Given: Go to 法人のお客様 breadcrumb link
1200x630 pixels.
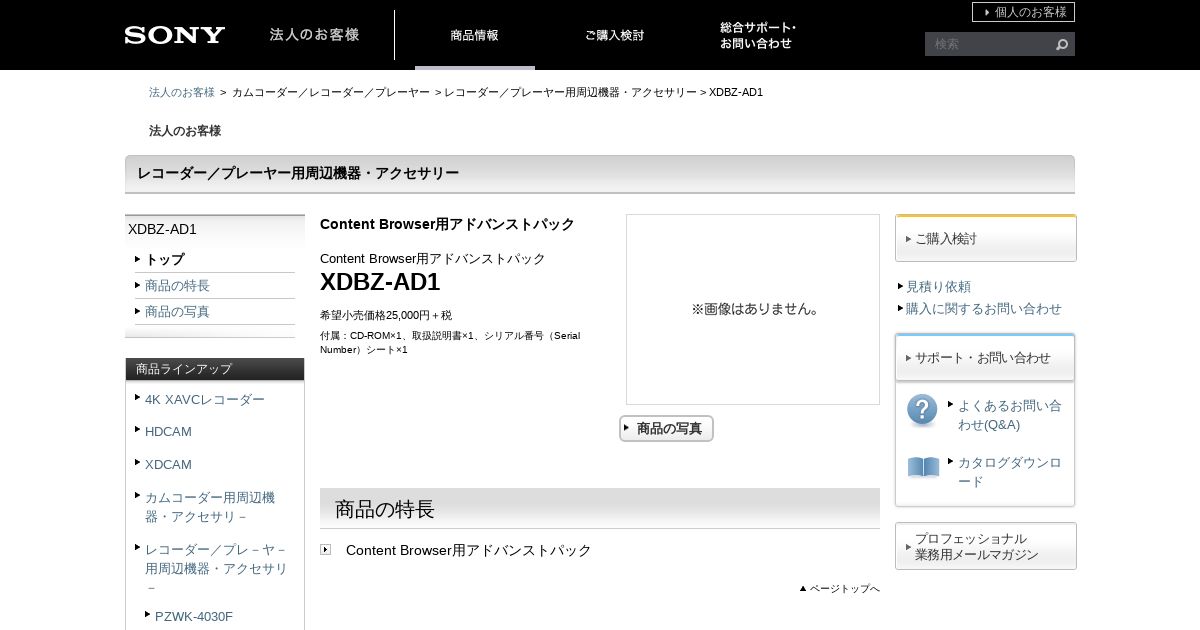Looking at the screenshot, I should (182, 92).
